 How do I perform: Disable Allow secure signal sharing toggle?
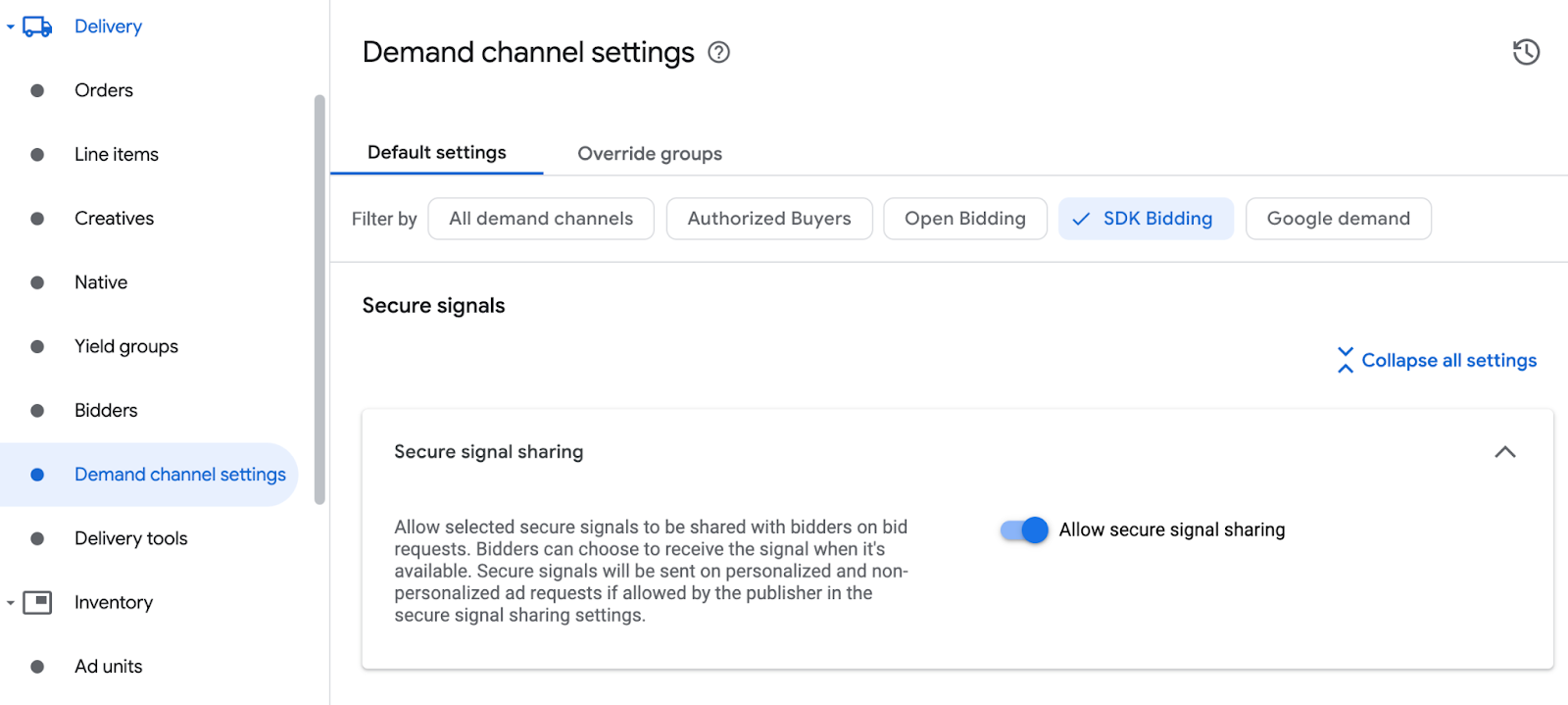pos(1024,529)
